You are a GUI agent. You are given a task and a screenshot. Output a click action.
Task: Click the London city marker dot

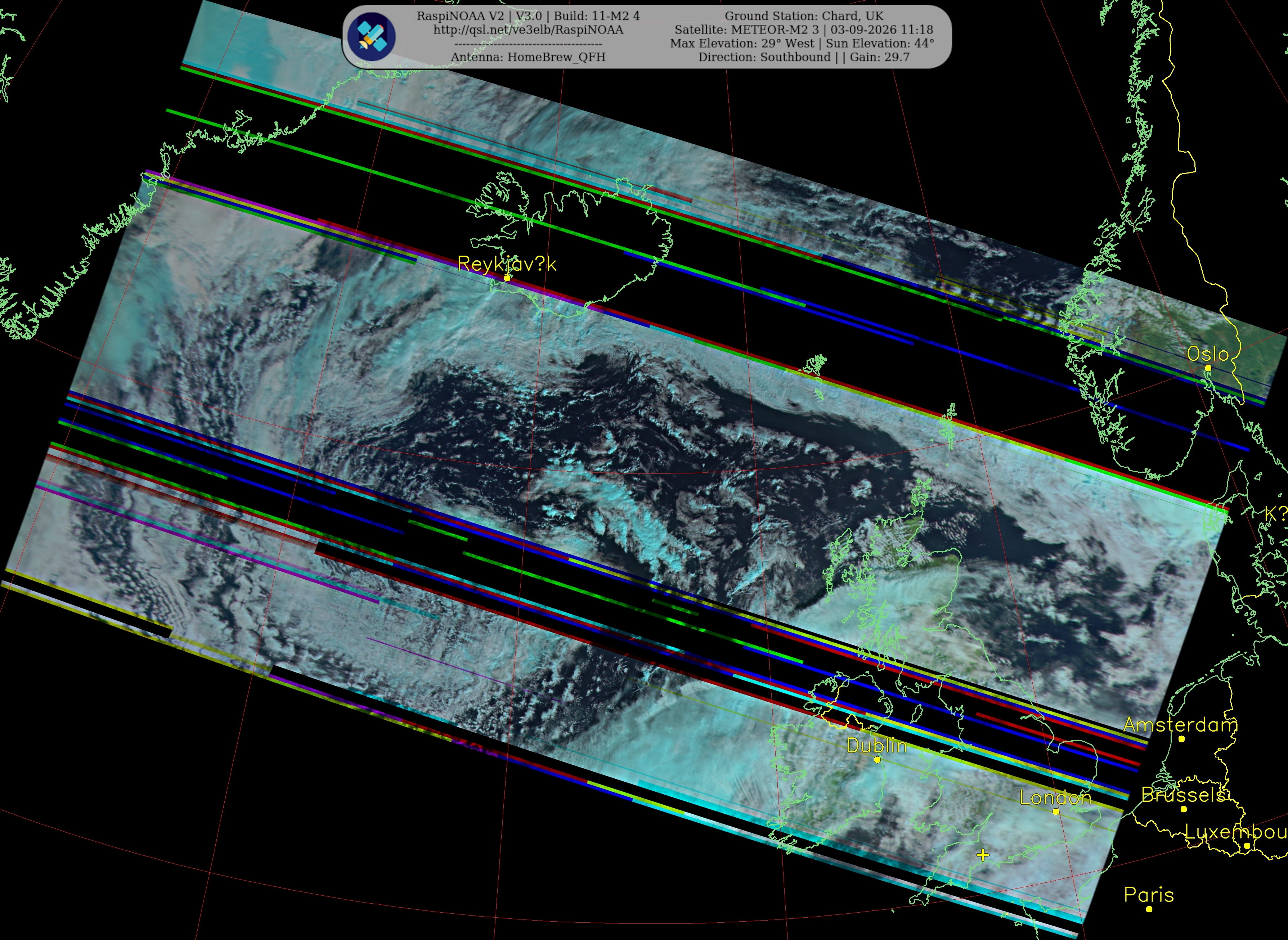[1056, 811]
